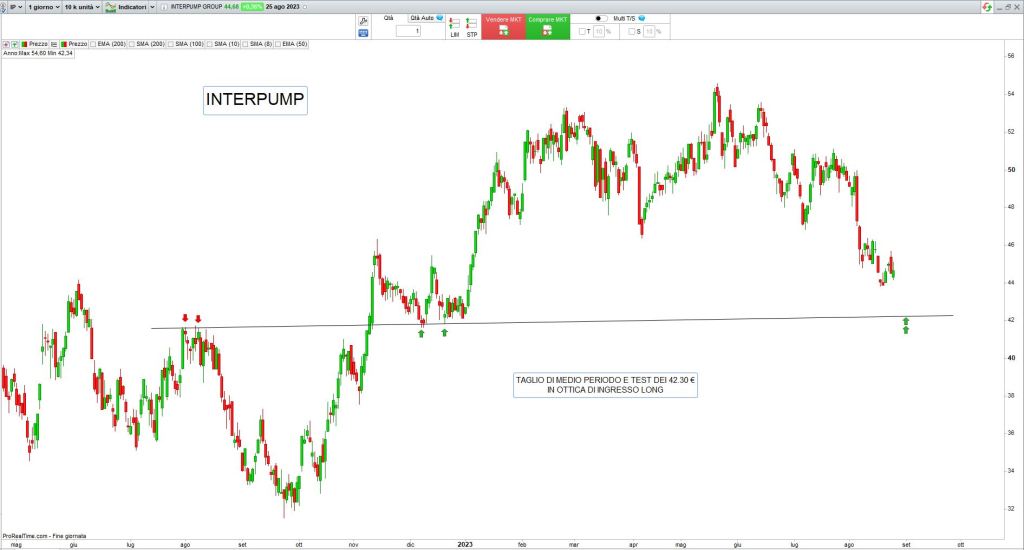Click the 2023 label on time axis
Image resolution: width=1024 pixels, height=550 pixels.
point(465,544)
